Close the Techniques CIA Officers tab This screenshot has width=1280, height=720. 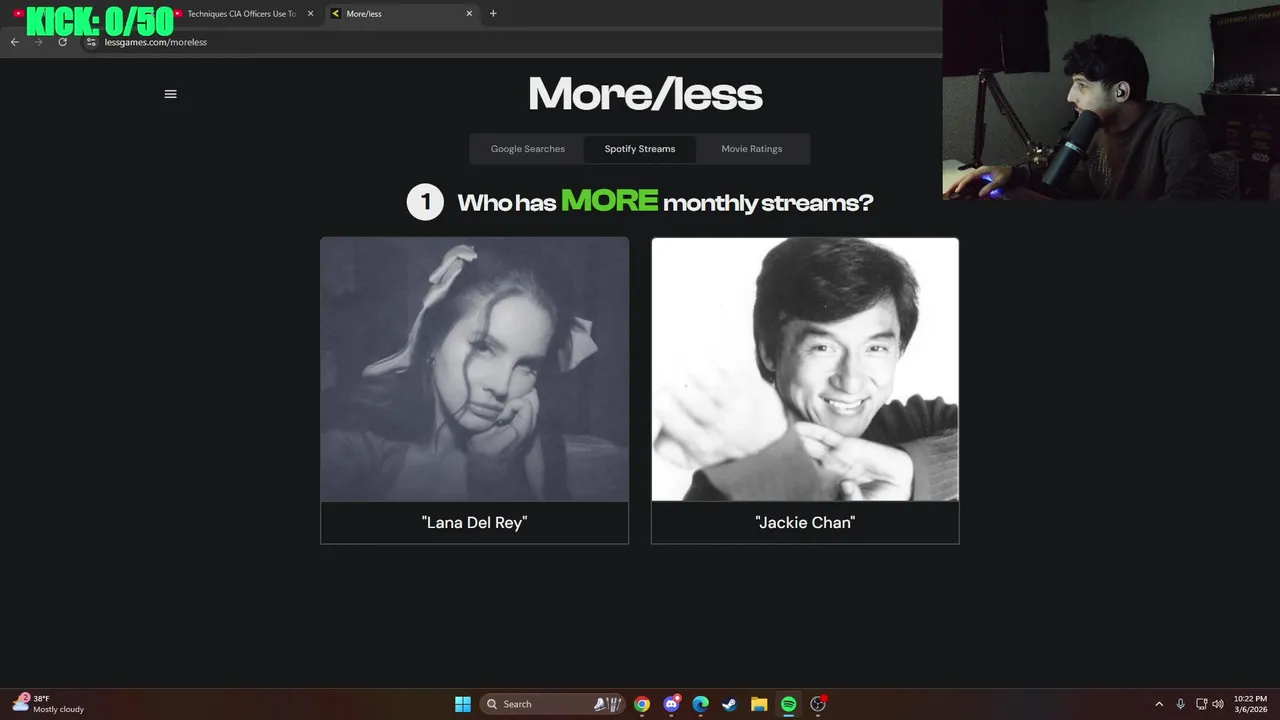310,14
